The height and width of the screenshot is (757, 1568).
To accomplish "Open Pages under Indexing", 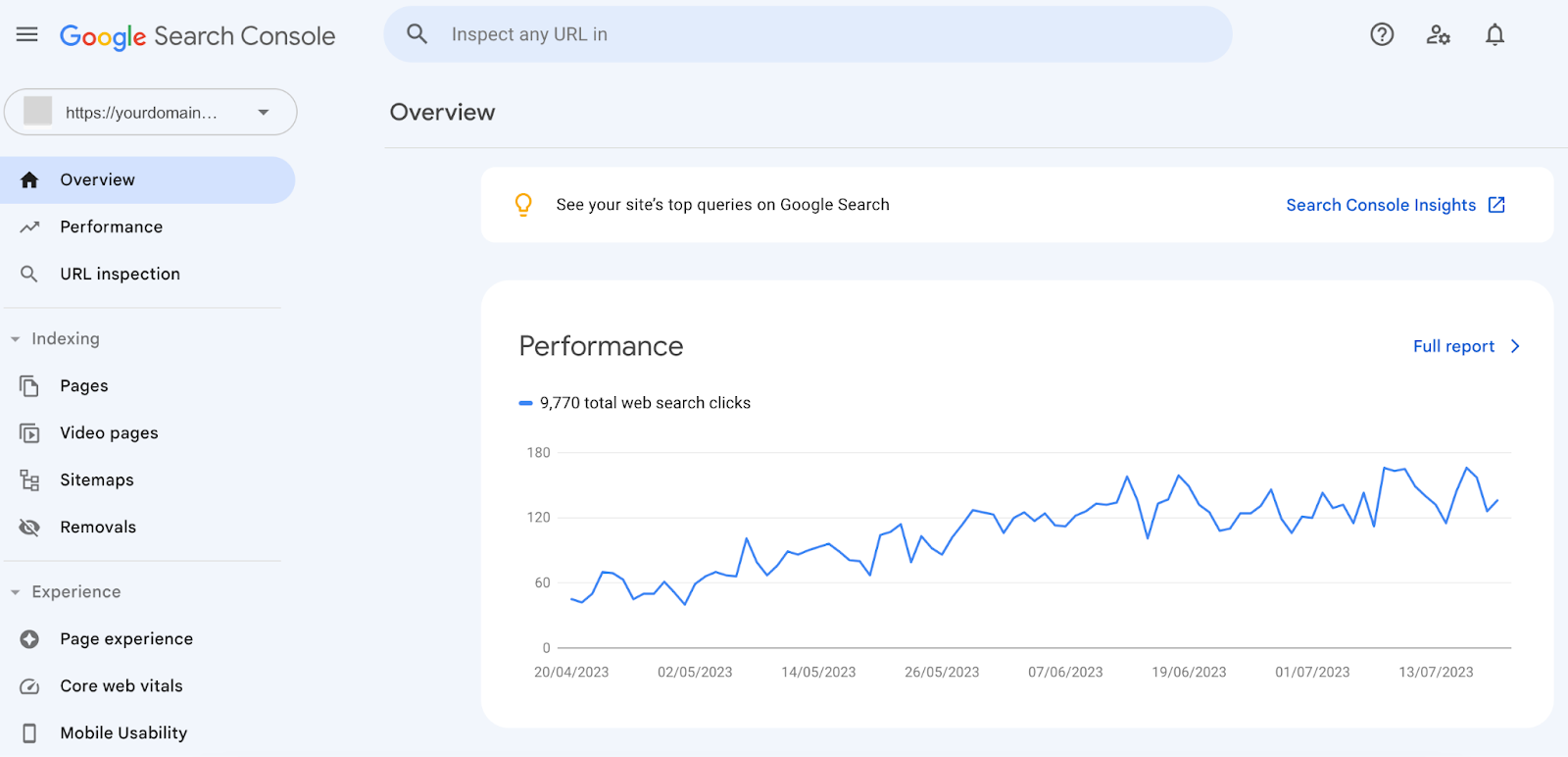I will click(x=84, y=386).
